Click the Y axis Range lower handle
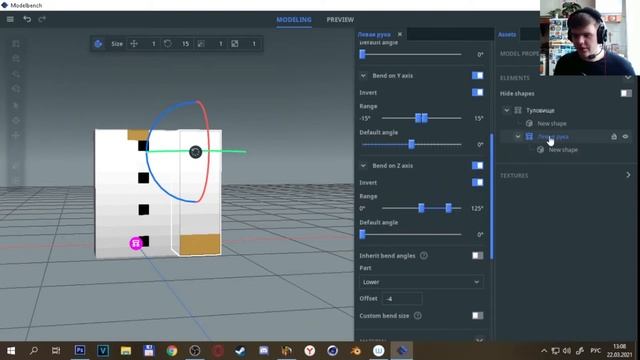The width and height of the screenshot is (640, 360). pyautogui.click(x=418, y=118)
